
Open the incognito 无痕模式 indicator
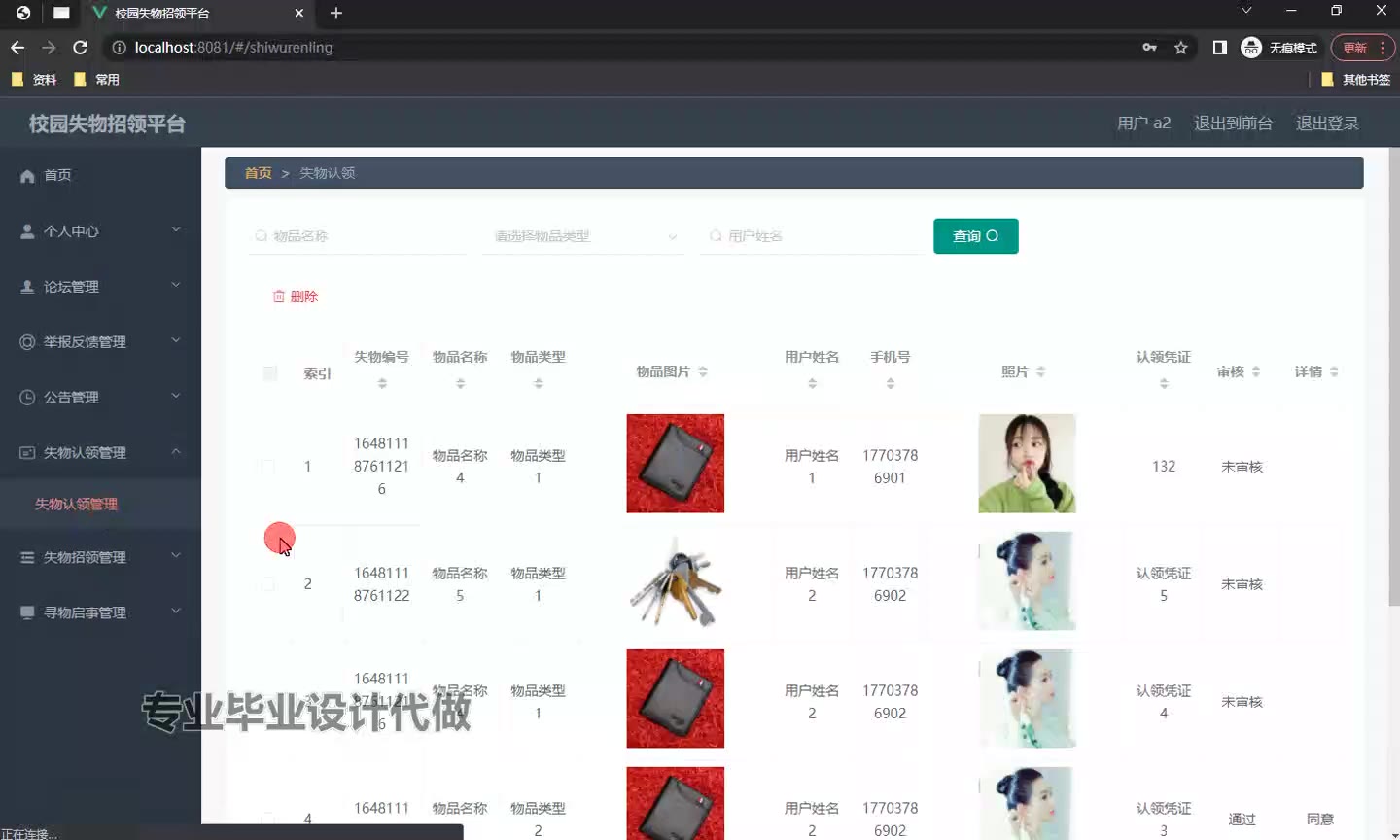[1279, 47]
